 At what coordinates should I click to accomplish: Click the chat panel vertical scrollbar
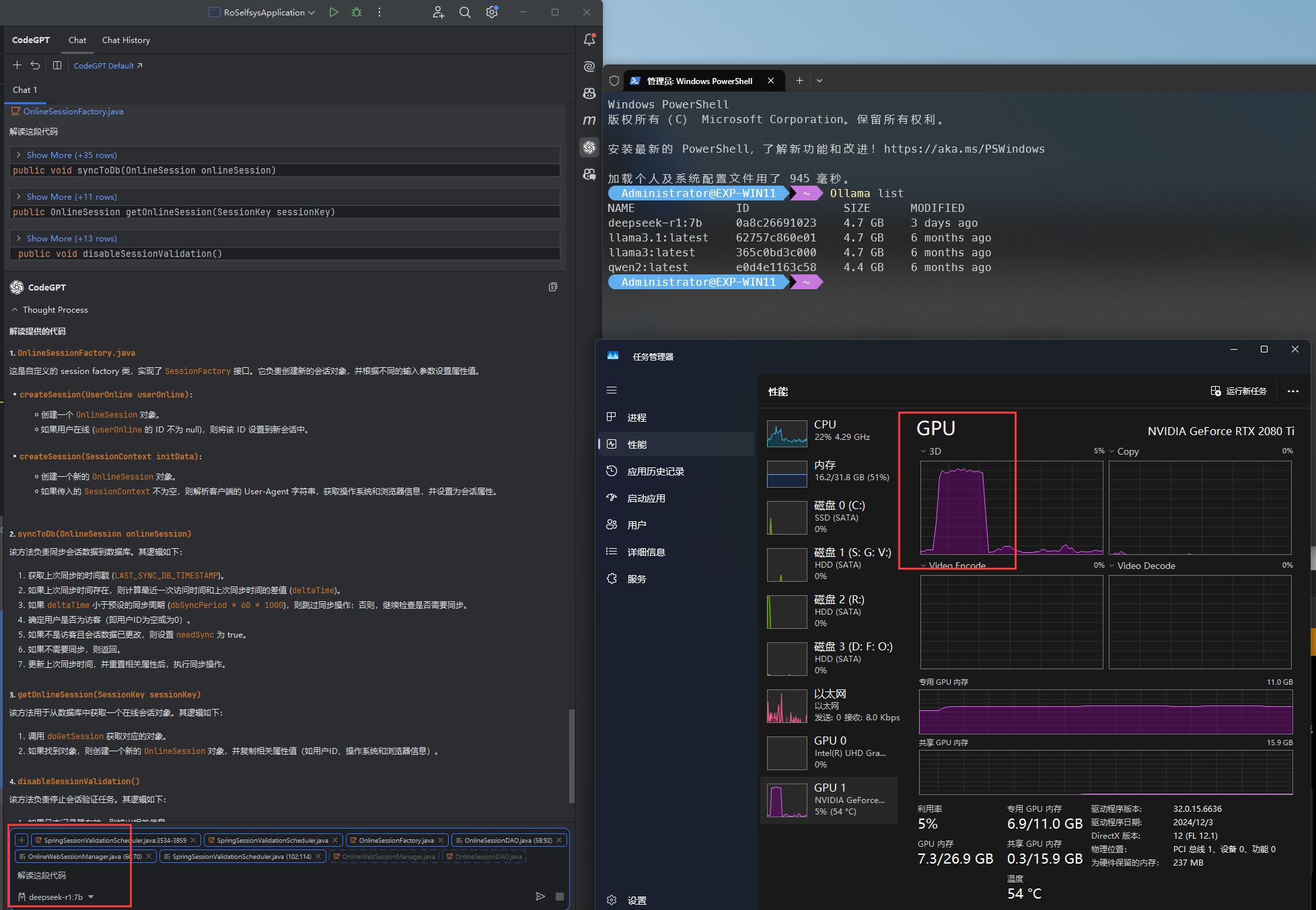point(572,755)
